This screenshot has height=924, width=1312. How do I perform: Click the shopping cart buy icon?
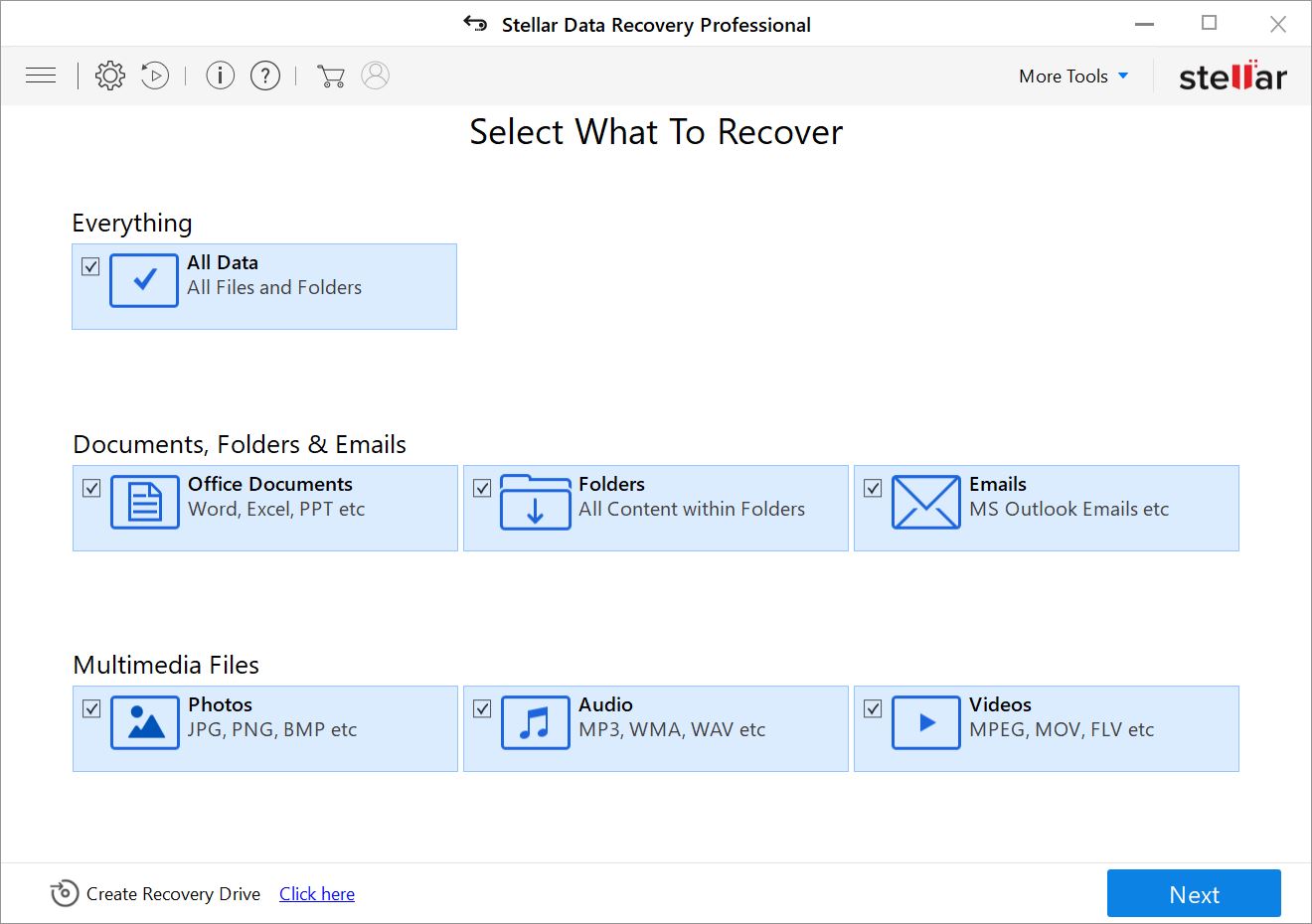330,76
